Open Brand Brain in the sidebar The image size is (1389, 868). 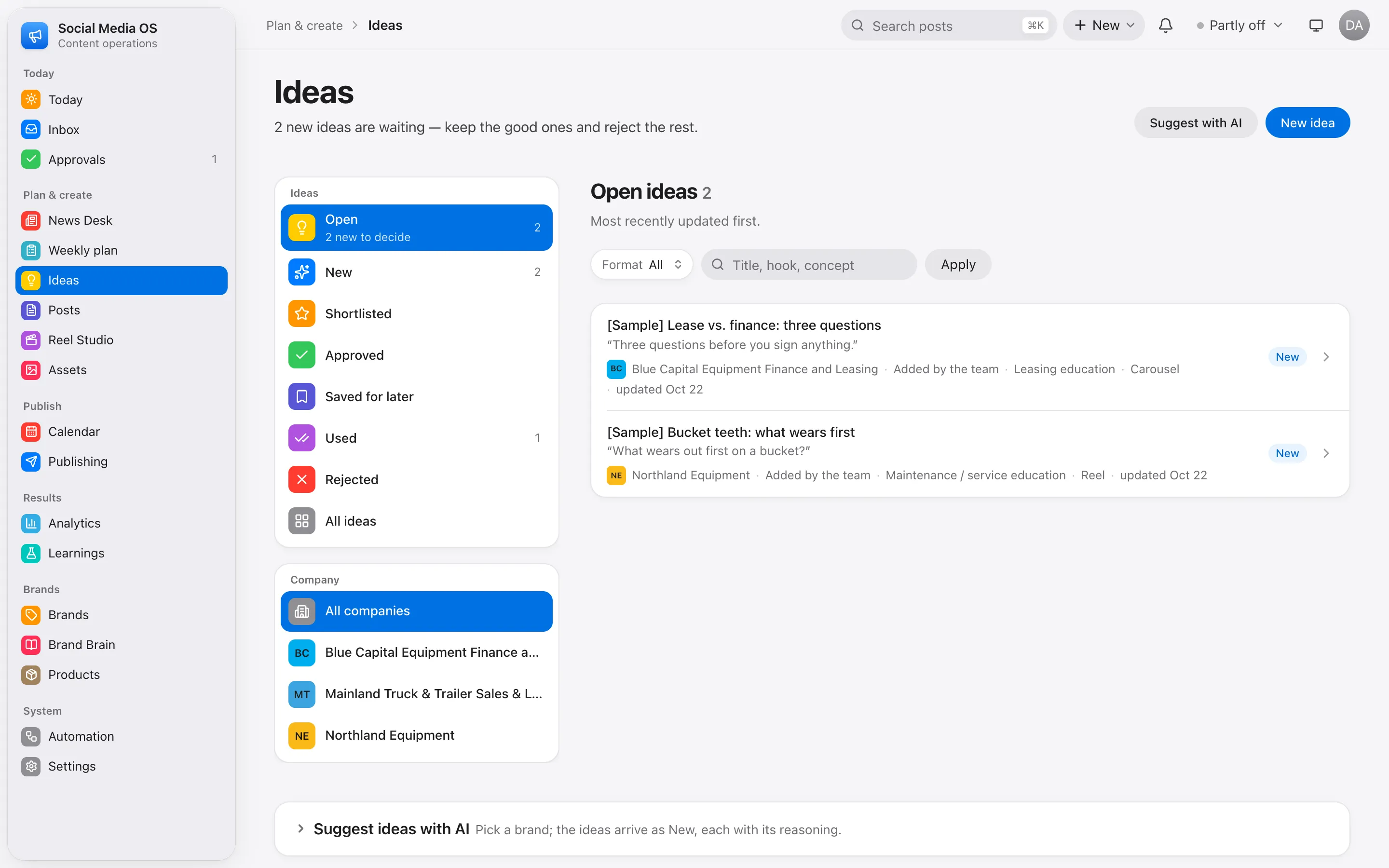[x=121, y=645]
